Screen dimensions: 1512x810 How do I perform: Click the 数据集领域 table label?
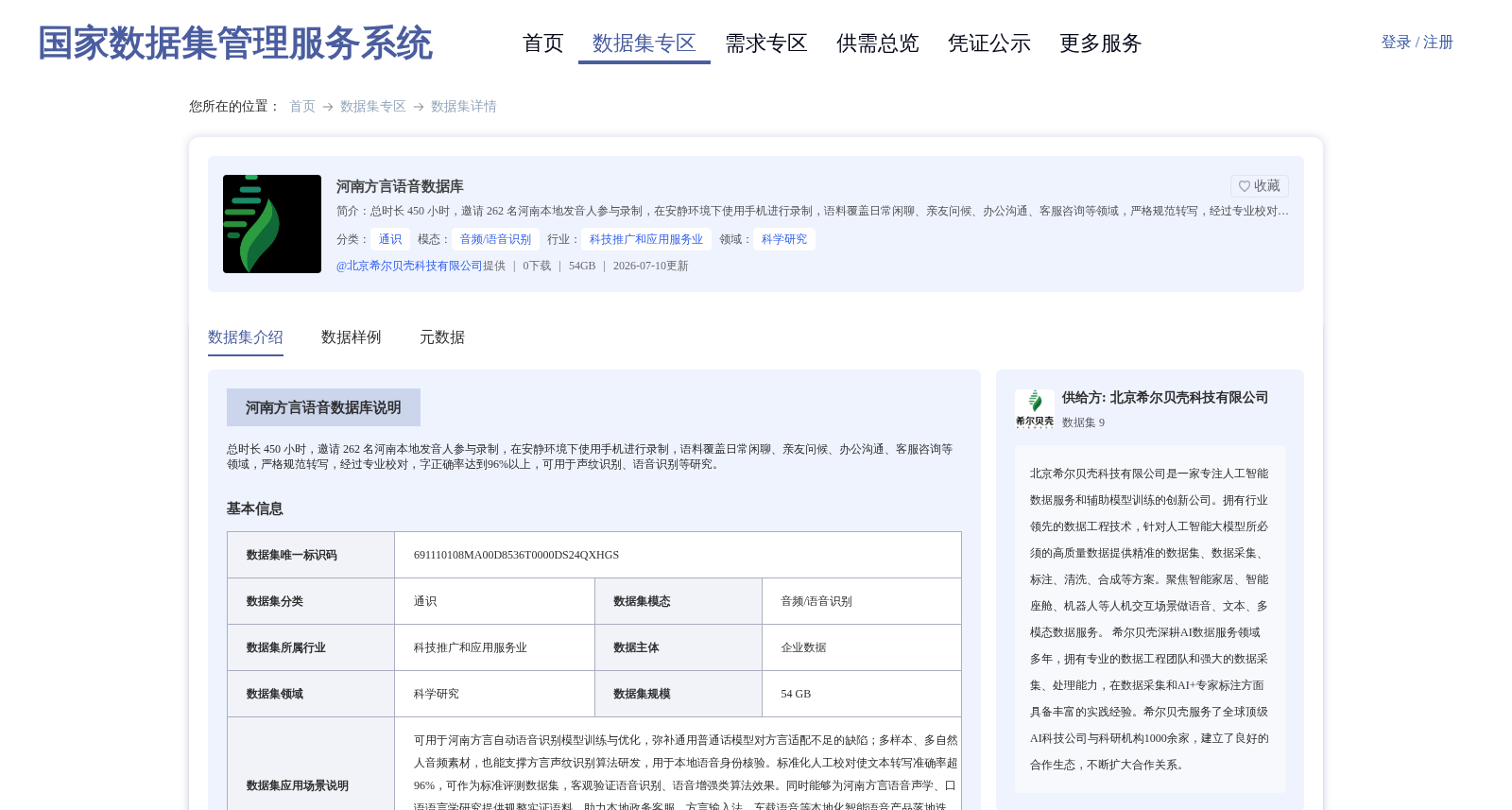pos(275,694)
